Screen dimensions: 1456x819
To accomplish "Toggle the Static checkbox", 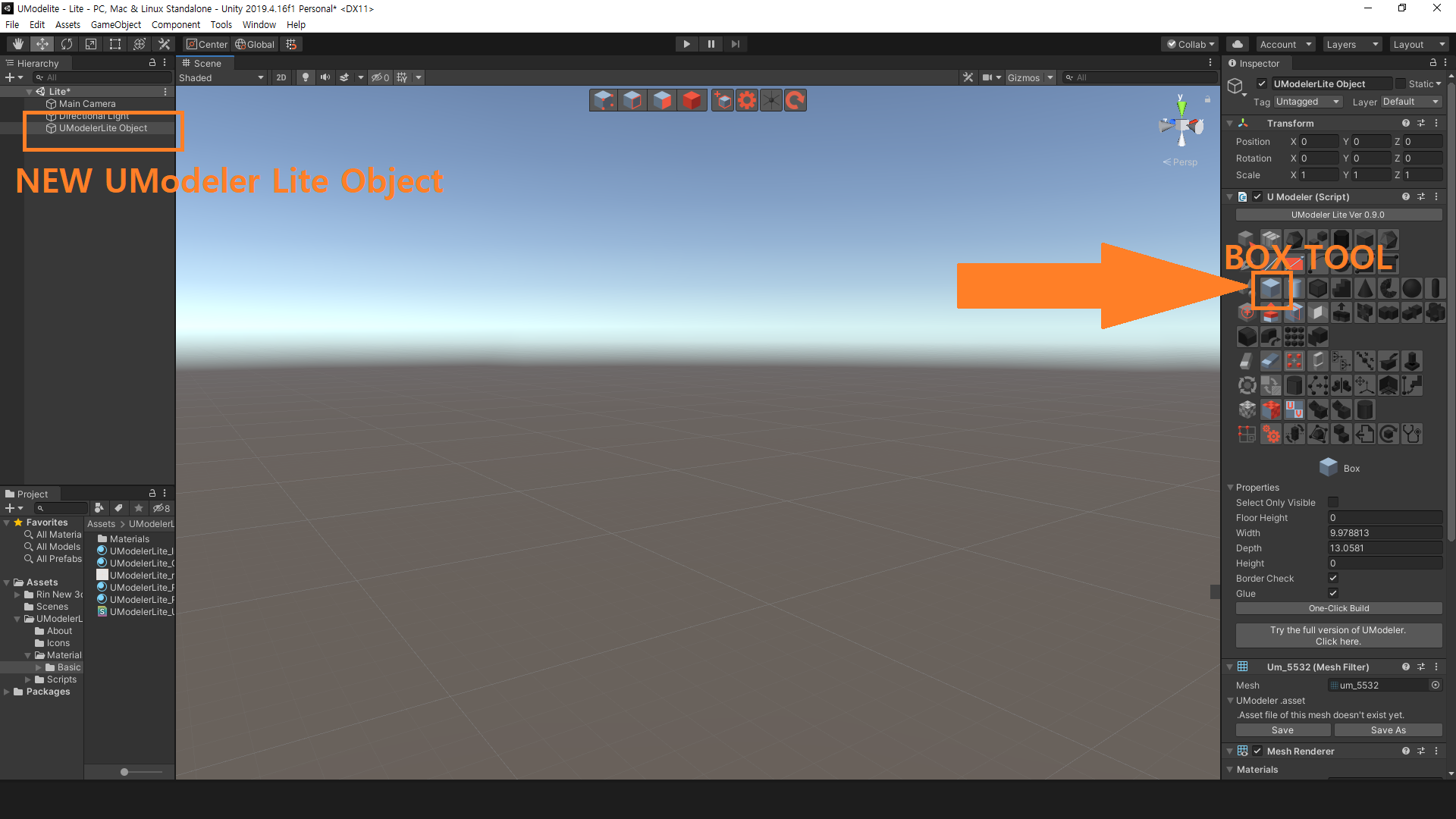I will (x=1401, y=83).
